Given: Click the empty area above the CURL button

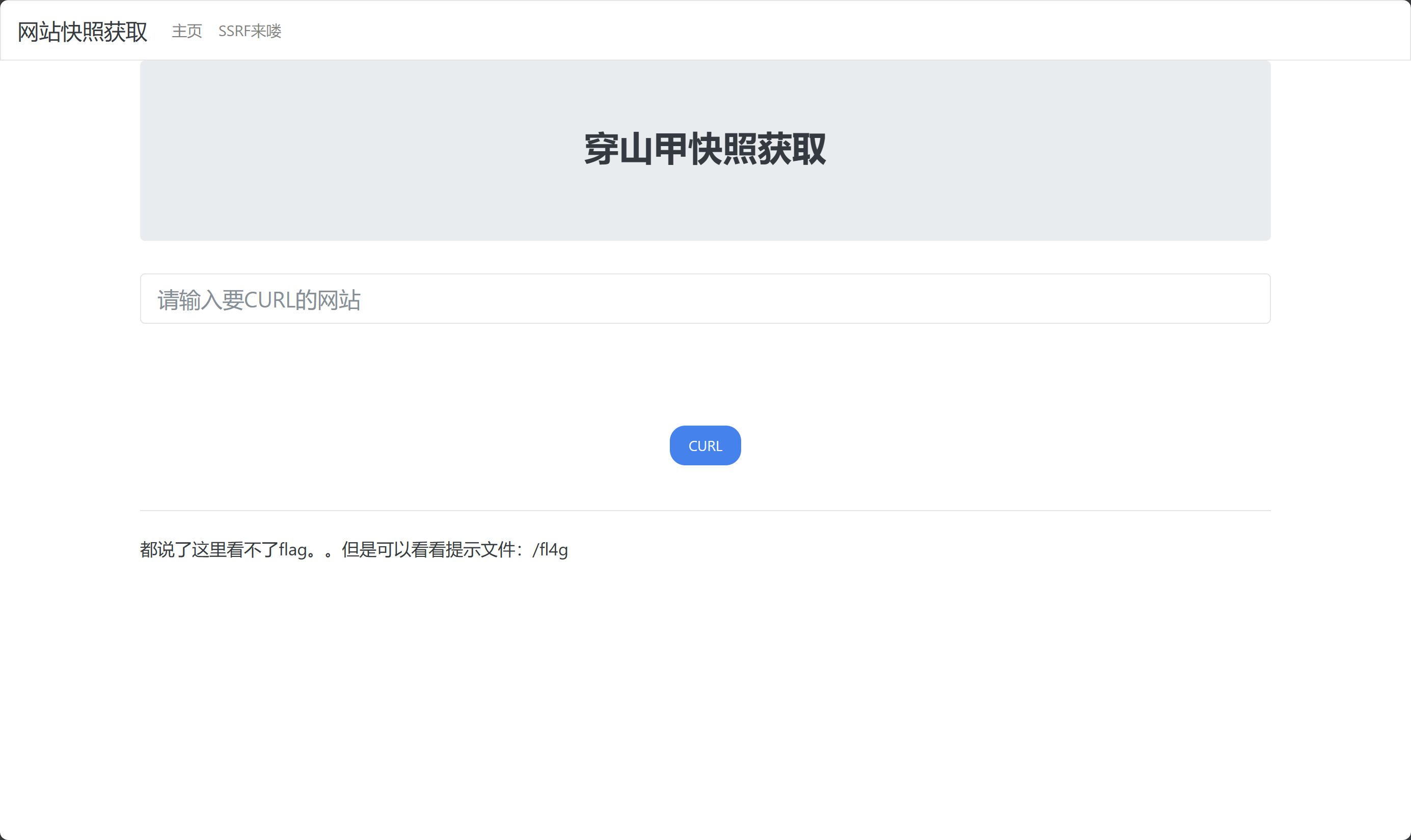Looking at the screenshot, I should (705, 374).
